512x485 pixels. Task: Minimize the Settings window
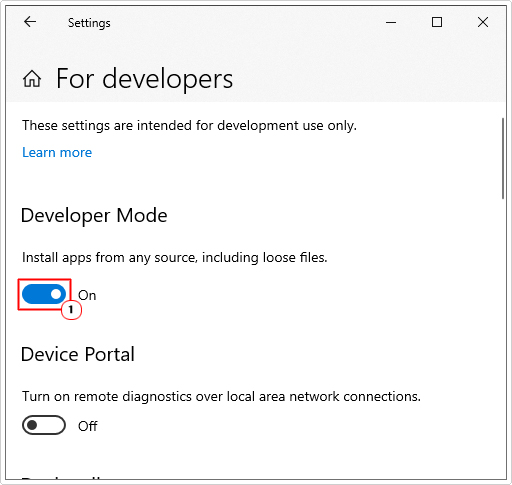click(391, 22)
